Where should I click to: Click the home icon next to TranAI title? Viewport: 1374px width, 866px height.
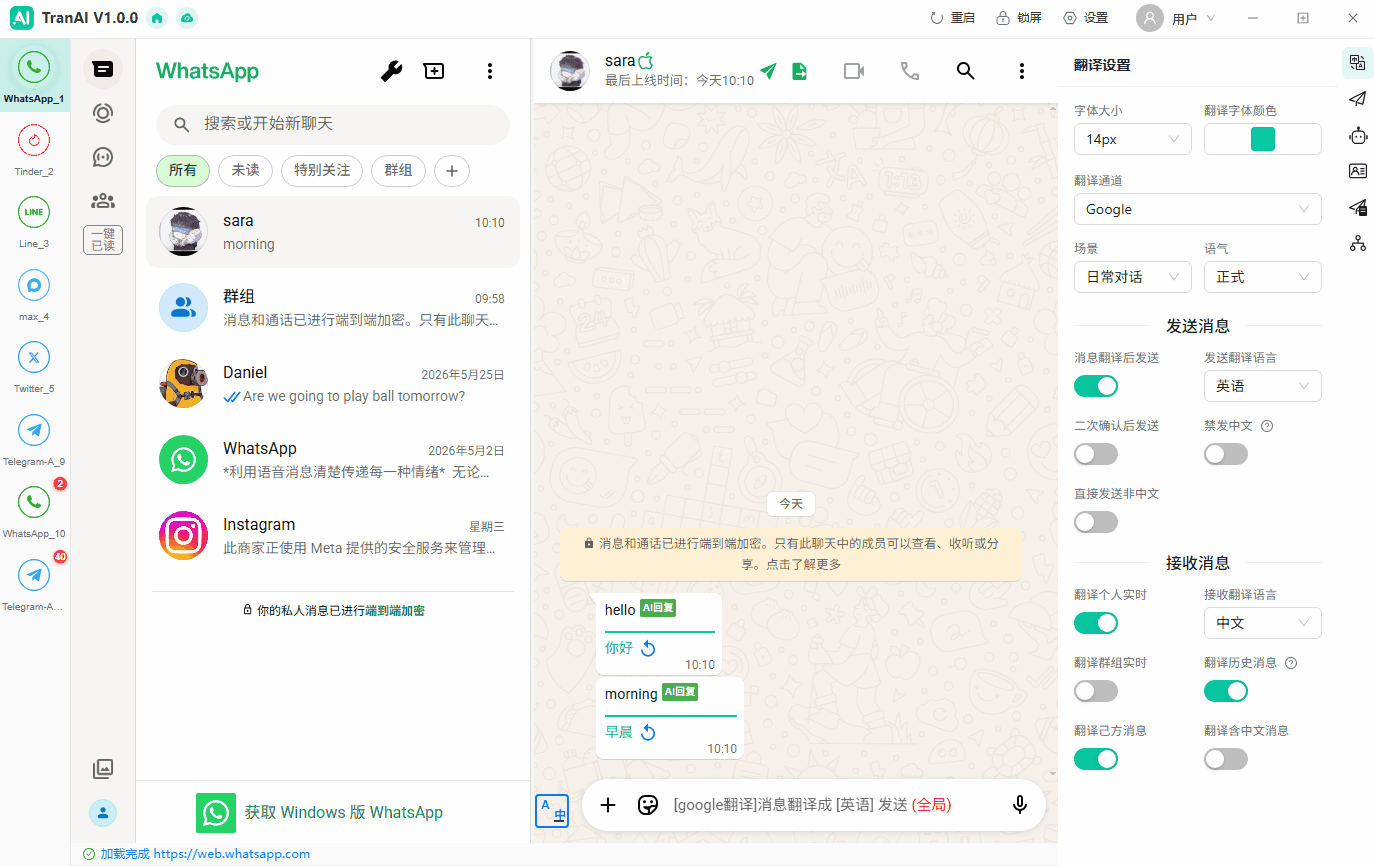click(x=156, y=18)
